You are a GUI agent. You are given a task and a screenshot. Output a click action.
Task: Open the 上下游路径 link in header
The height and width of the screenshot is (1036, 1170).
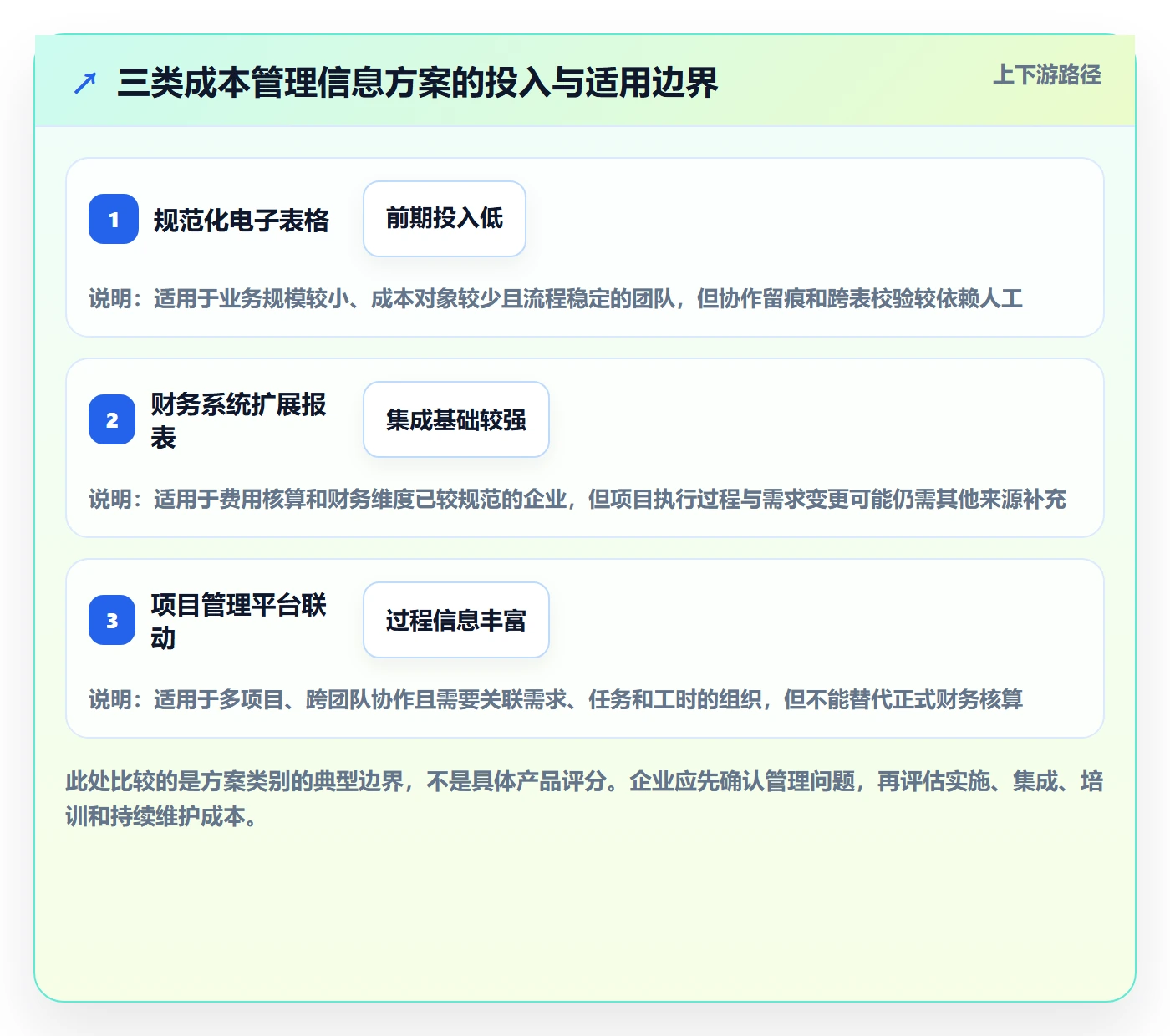coord(1047,75)
